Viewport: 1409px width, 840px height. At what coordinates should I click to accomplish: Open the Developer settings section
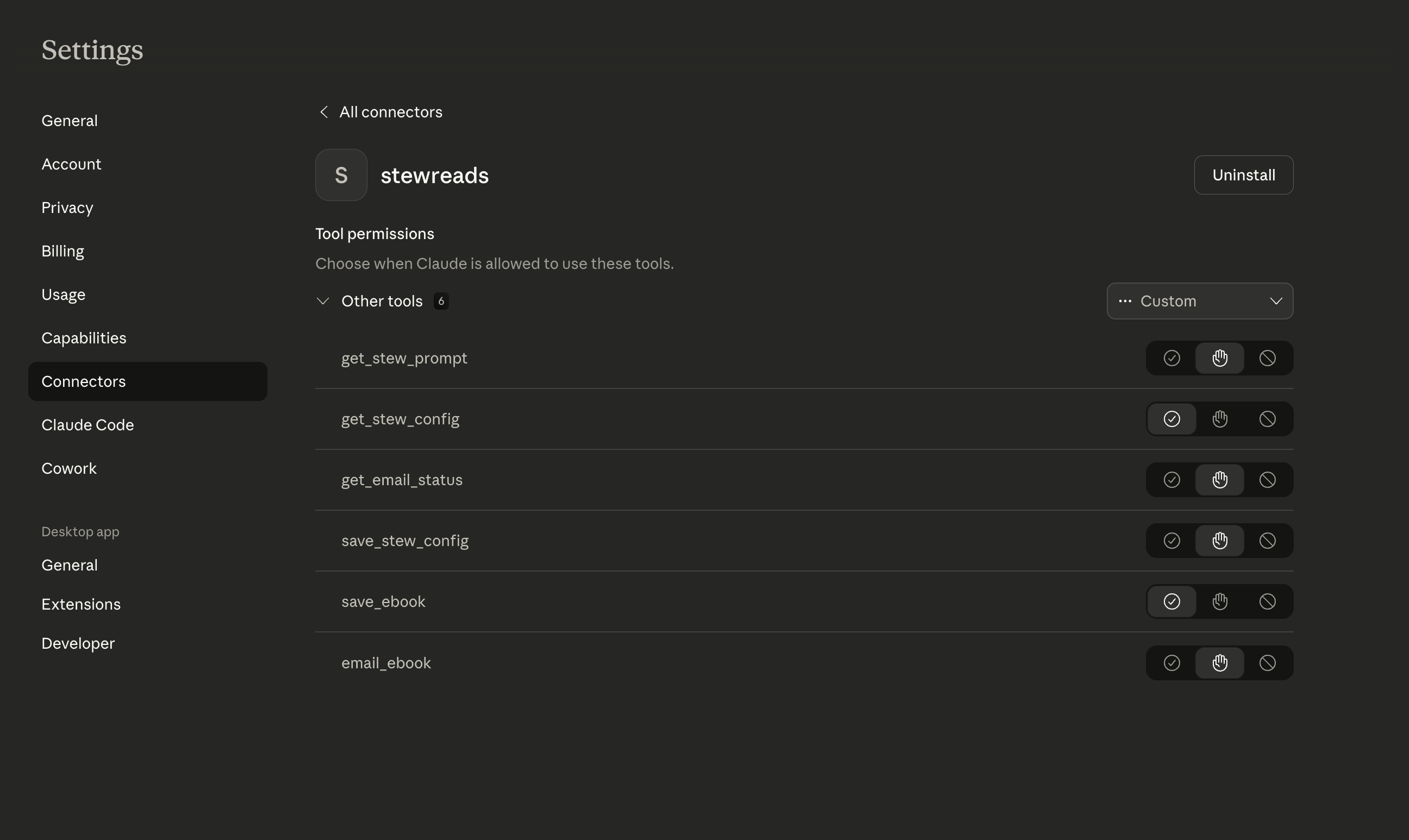point(78,644)
